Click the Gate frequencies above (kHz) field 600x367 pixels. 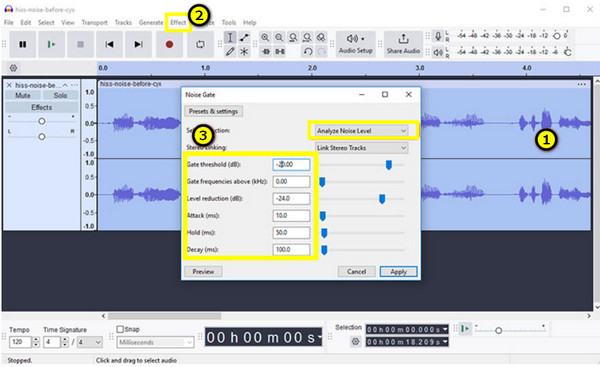pos(291,181)
